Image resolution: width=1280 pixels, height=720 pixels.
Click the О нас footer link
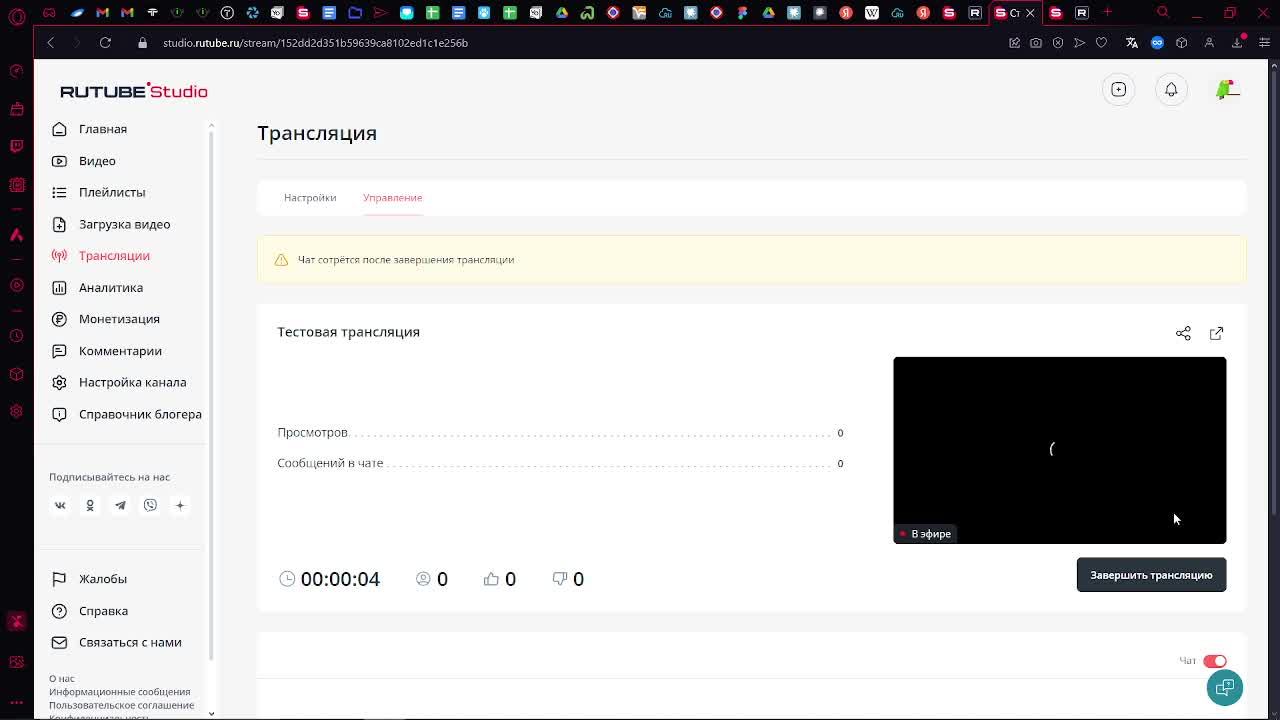[62, 679]
